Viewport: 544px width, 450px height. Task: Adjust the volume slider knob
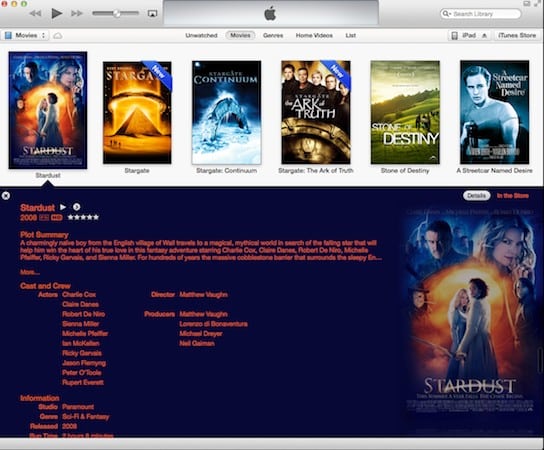(117, 13)
